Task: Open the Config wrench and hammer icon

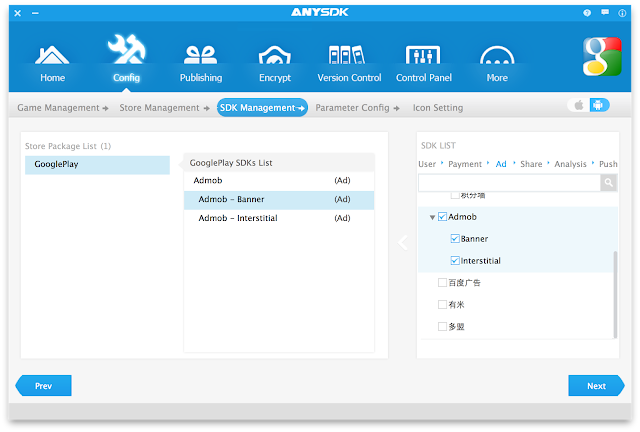Action: (126, 49)
